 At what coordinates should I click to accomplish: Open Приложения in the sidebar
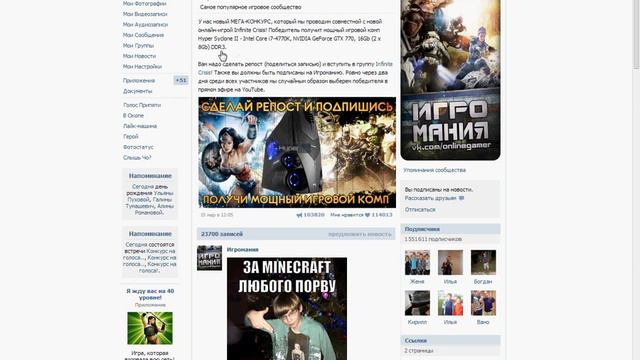click(x=139, y=80)
